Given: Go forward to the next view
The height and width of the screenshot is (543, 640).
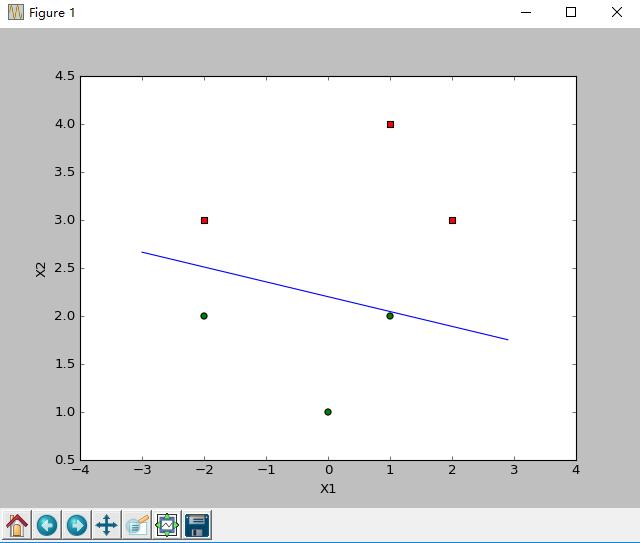Looking at the screenshot, I should coord(77,525).
